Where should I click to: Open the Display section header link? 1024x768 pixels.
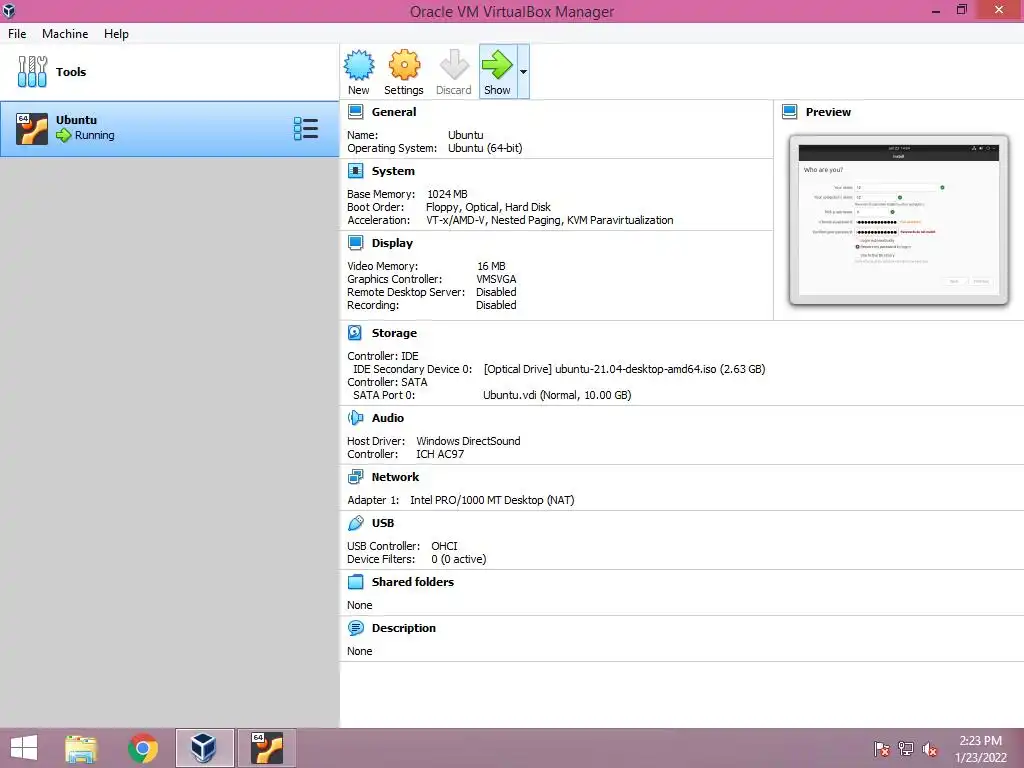pos(392,243)
